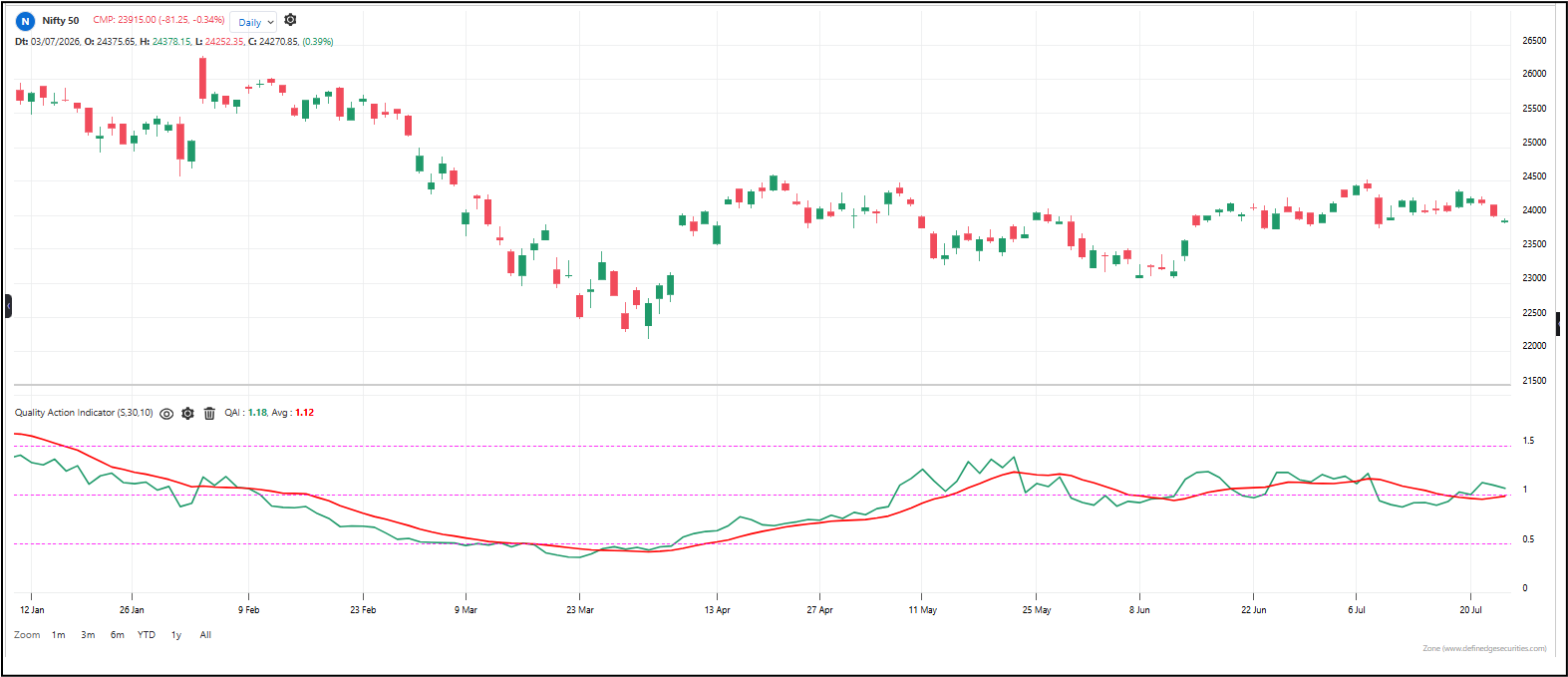Click the 26000 price axis label
The height and width of the screenshot is (677, 1568).
(x=1534, y=74)
